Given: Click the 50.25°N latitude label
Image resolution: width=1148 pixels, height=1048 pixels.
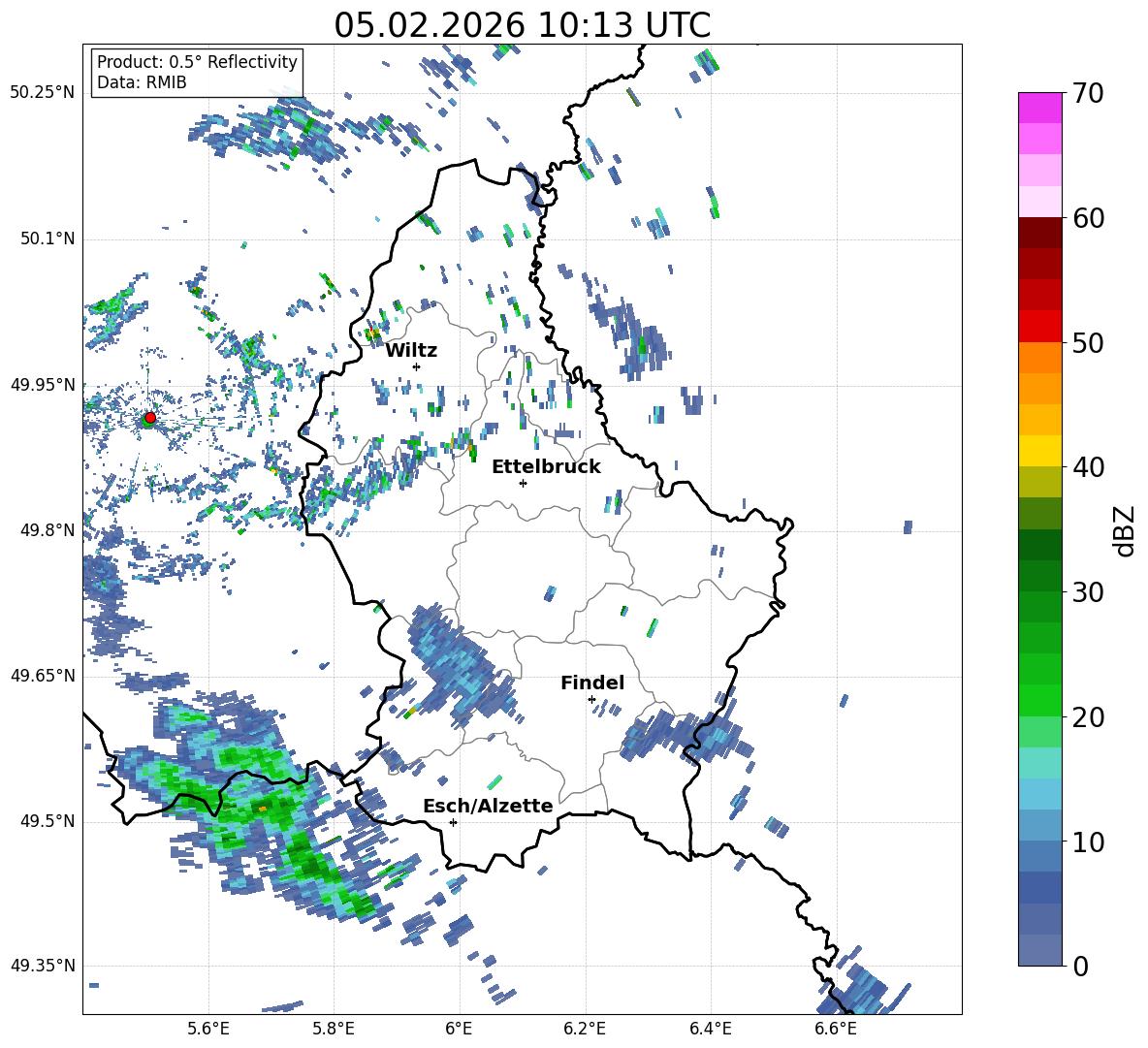Looking at the screenshot, I should (x=43, y=93).
